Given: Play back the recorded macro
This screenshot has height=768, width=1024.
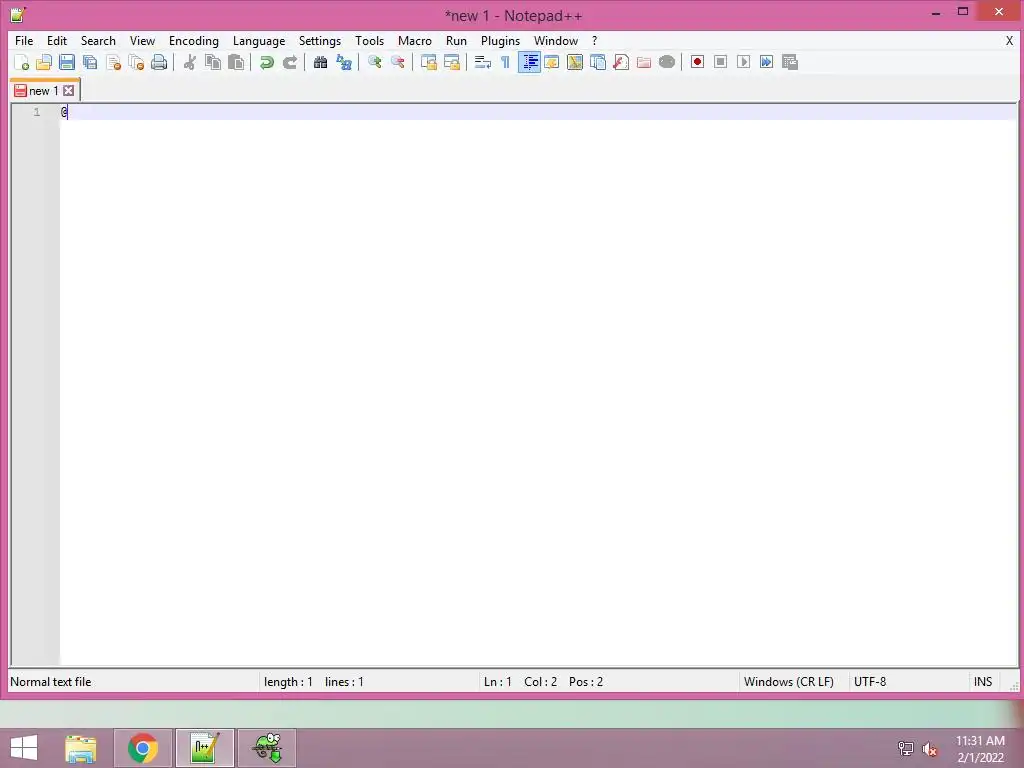Looking at the screenshot, I should pos(743,62).
